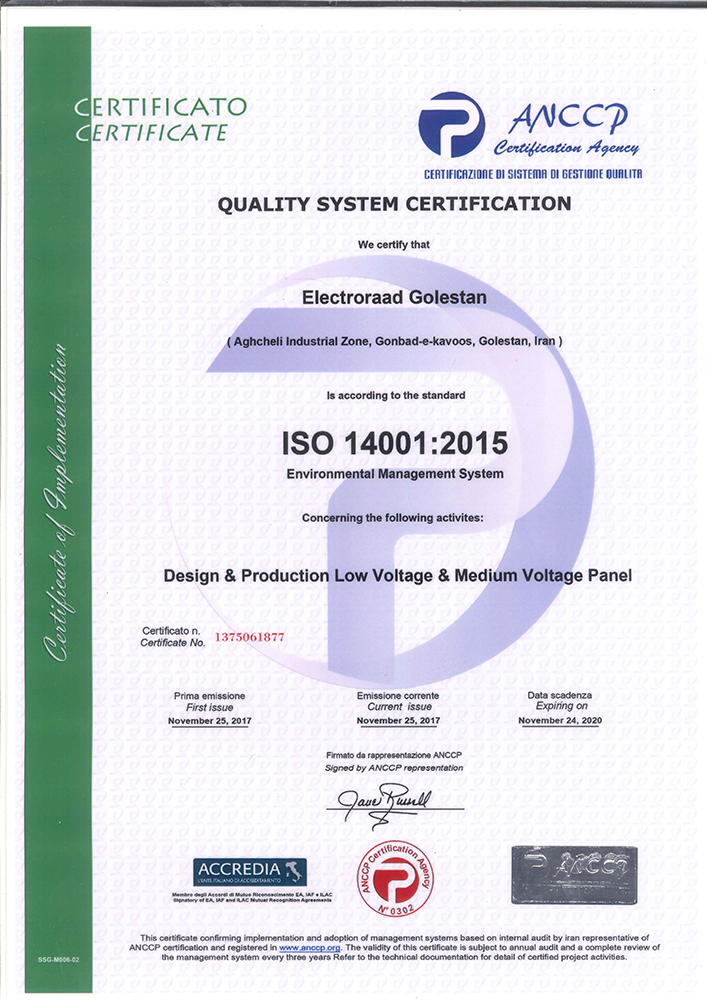Select the certificate number 1375061877

point(249,636)
